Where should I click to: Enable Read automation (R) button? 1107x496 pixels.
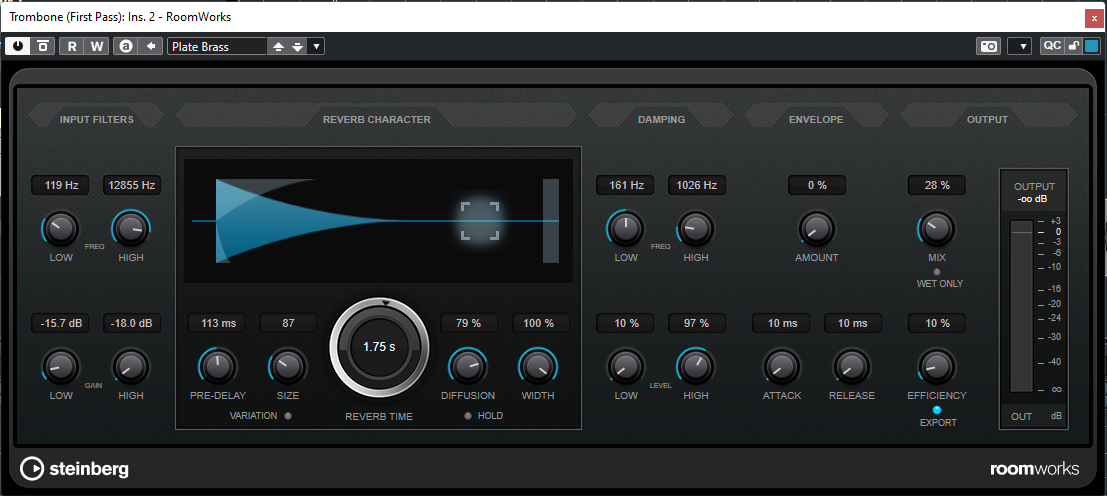(x=71, y=46)
